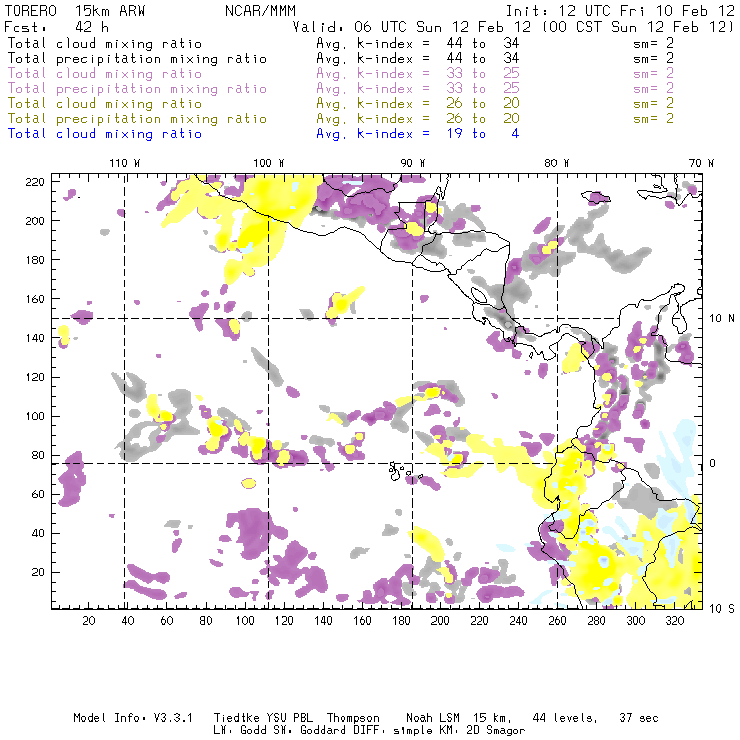740x740 pixels.
Task: Select the 'Noah LSM' footer text
Action: pos(433,718)
